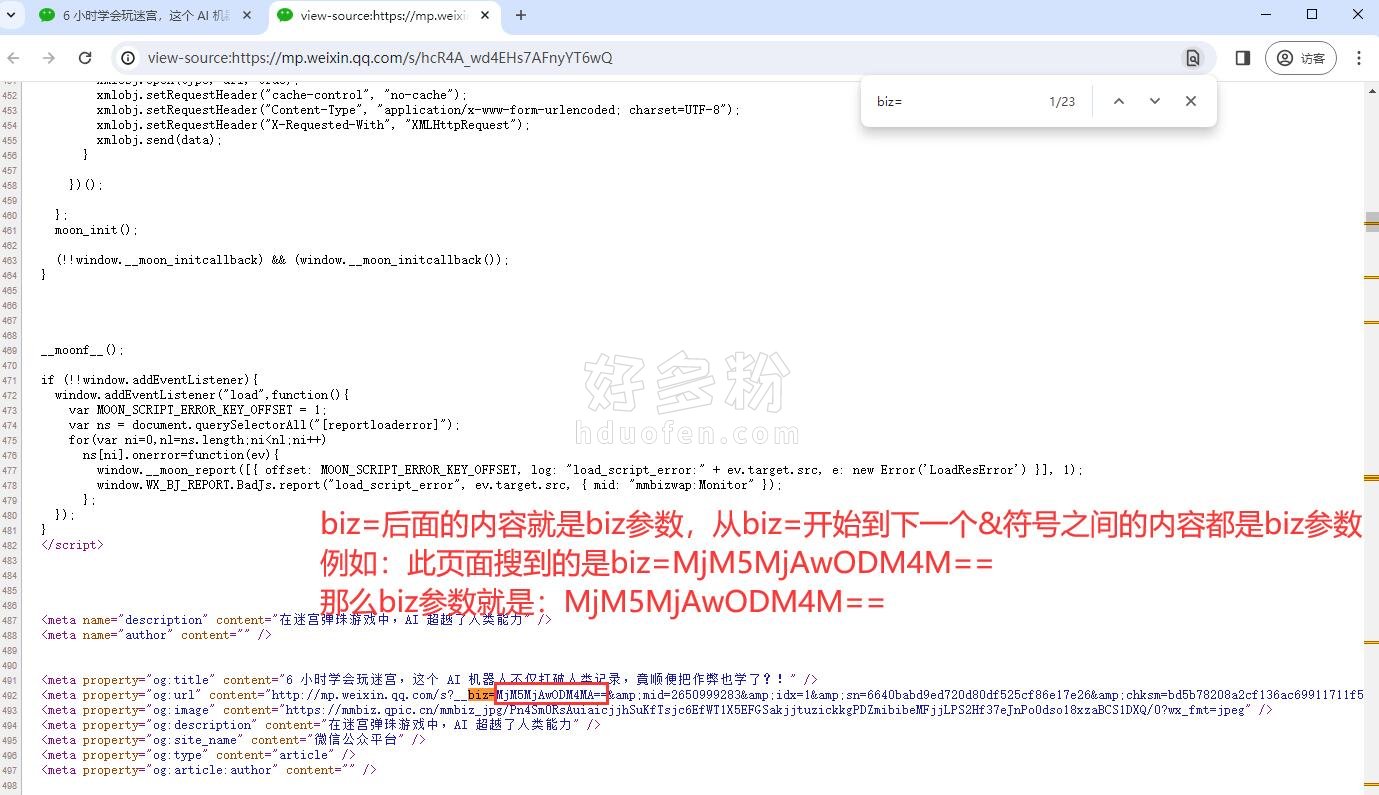Go forward with the forward arrow
This screenshot has height=795, width=1379.
[48, 58]
